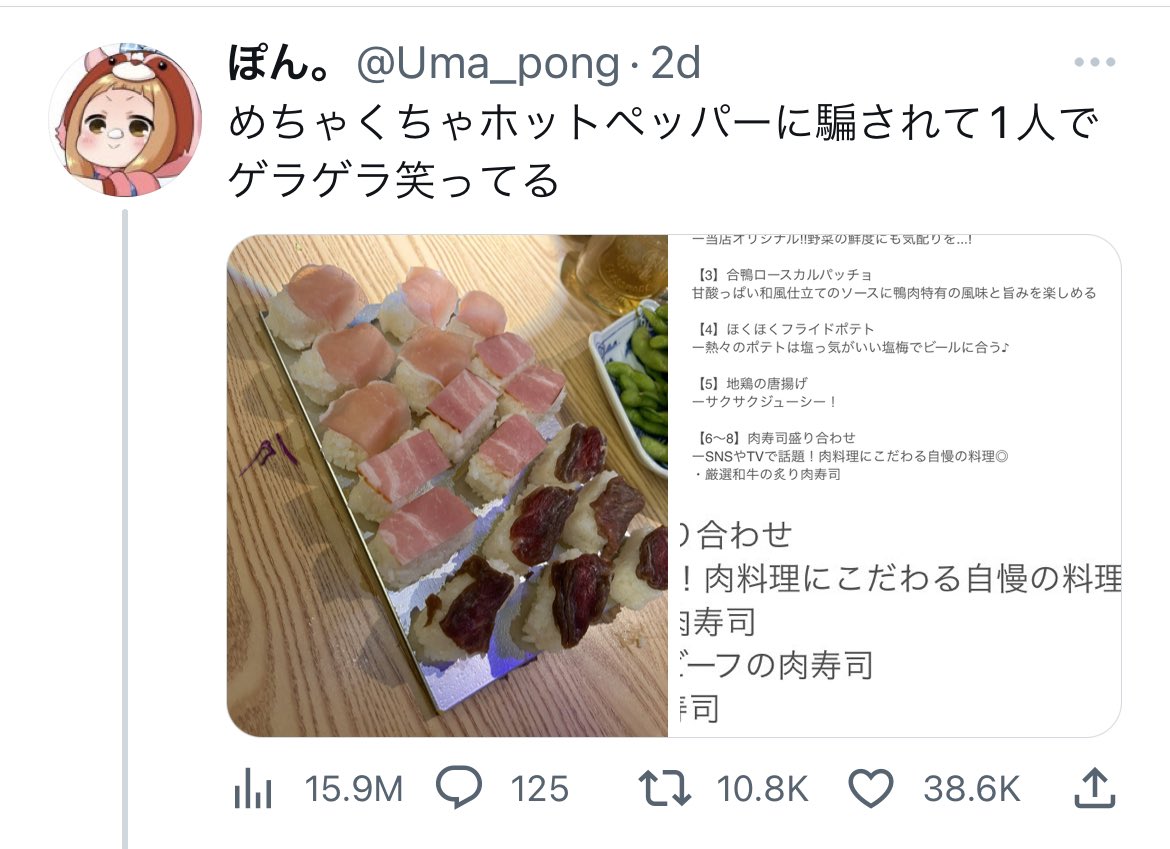Open the meat sushi photo
The height and width of the screenshot is (849, 1170).
[447, 486]
